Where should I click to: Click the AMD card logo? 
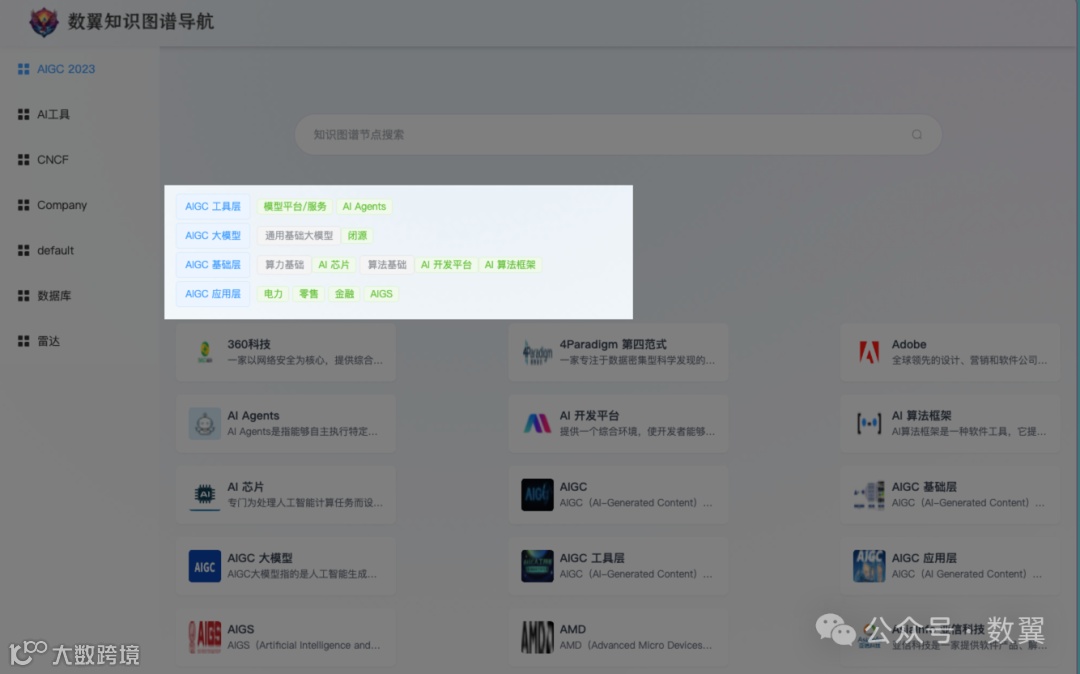pos(537,637)
